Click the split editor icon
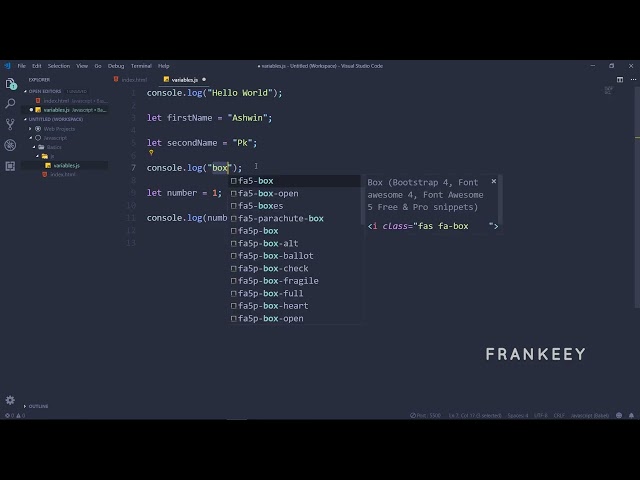The height and width of the screenshot is (480, 640). 620,80
